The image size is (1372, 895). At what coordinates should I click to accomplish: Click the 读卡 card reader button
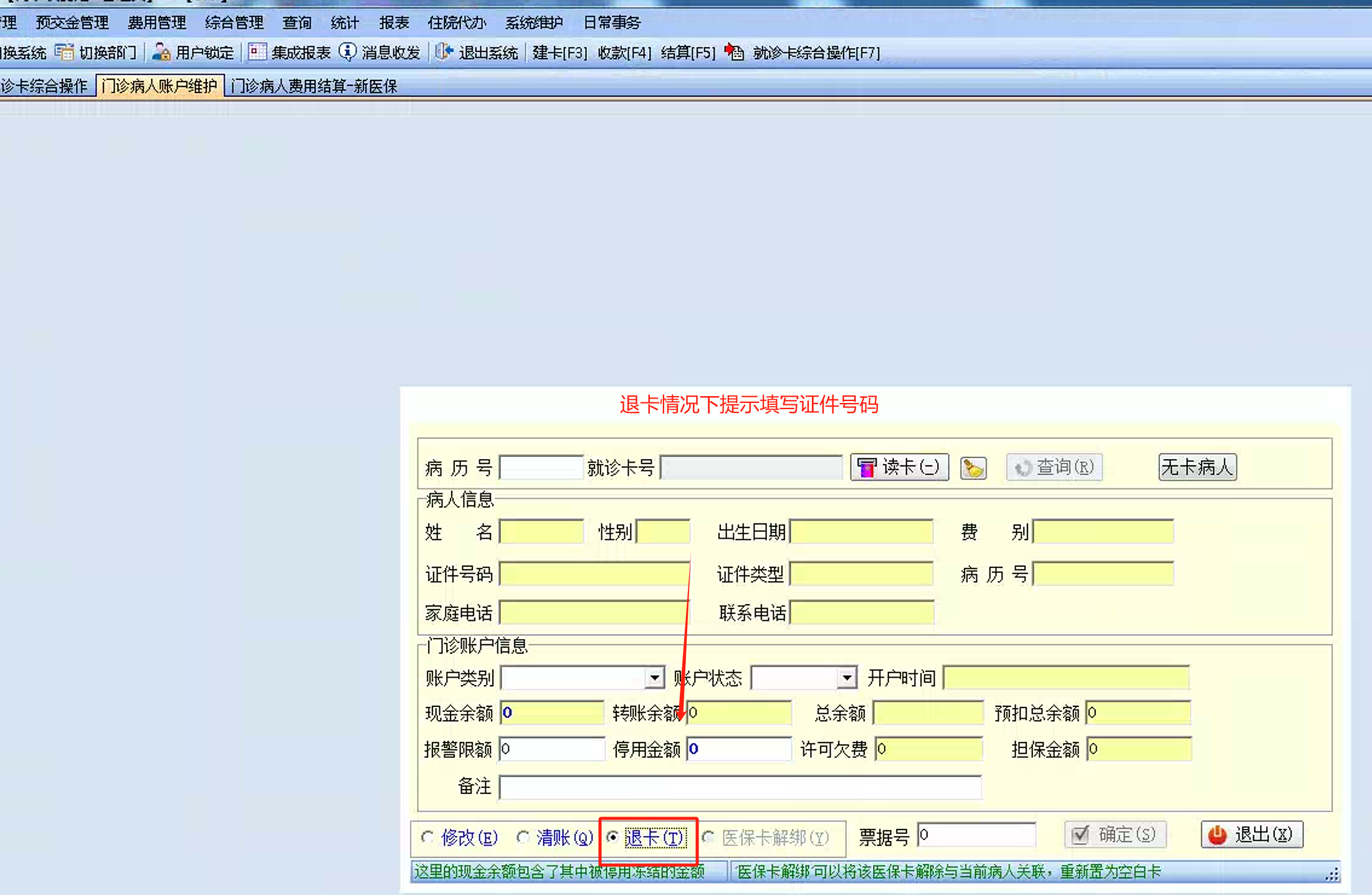pyautogui.click(x=899, y=467)
